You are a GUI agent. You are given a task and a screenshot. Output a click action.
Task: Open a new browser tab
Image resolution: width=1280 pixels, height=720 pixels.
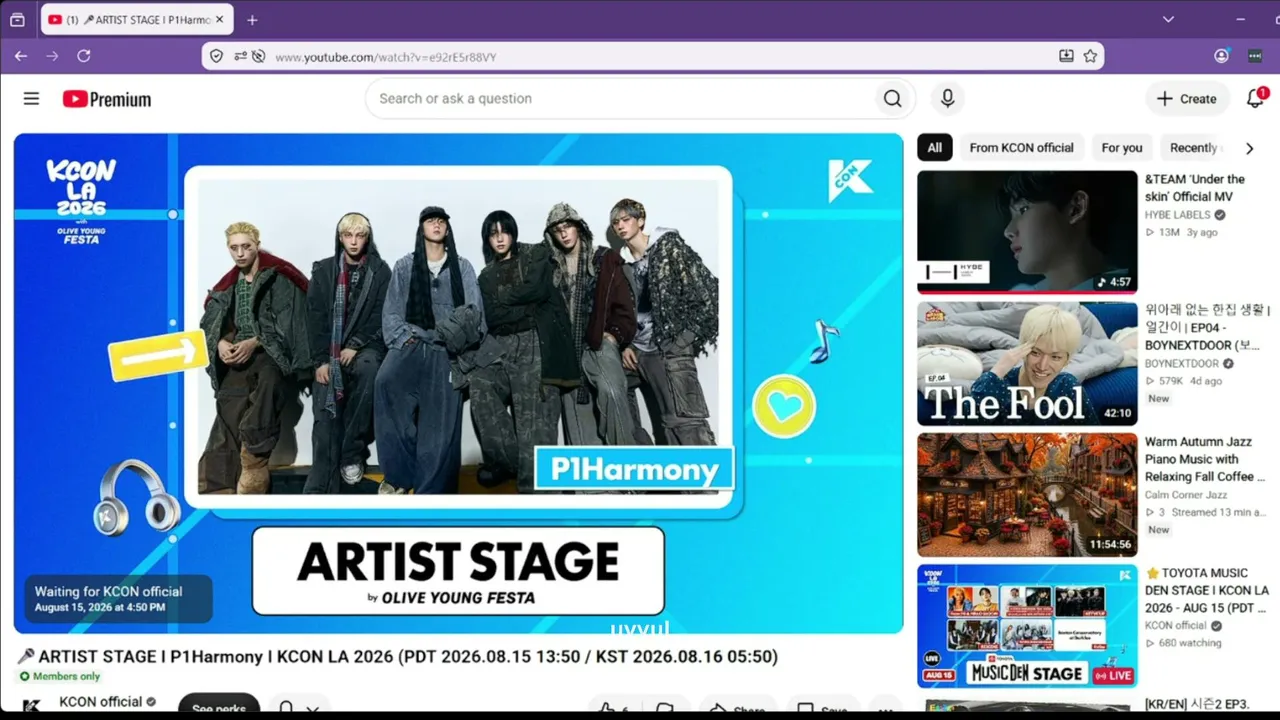[252, 20]
